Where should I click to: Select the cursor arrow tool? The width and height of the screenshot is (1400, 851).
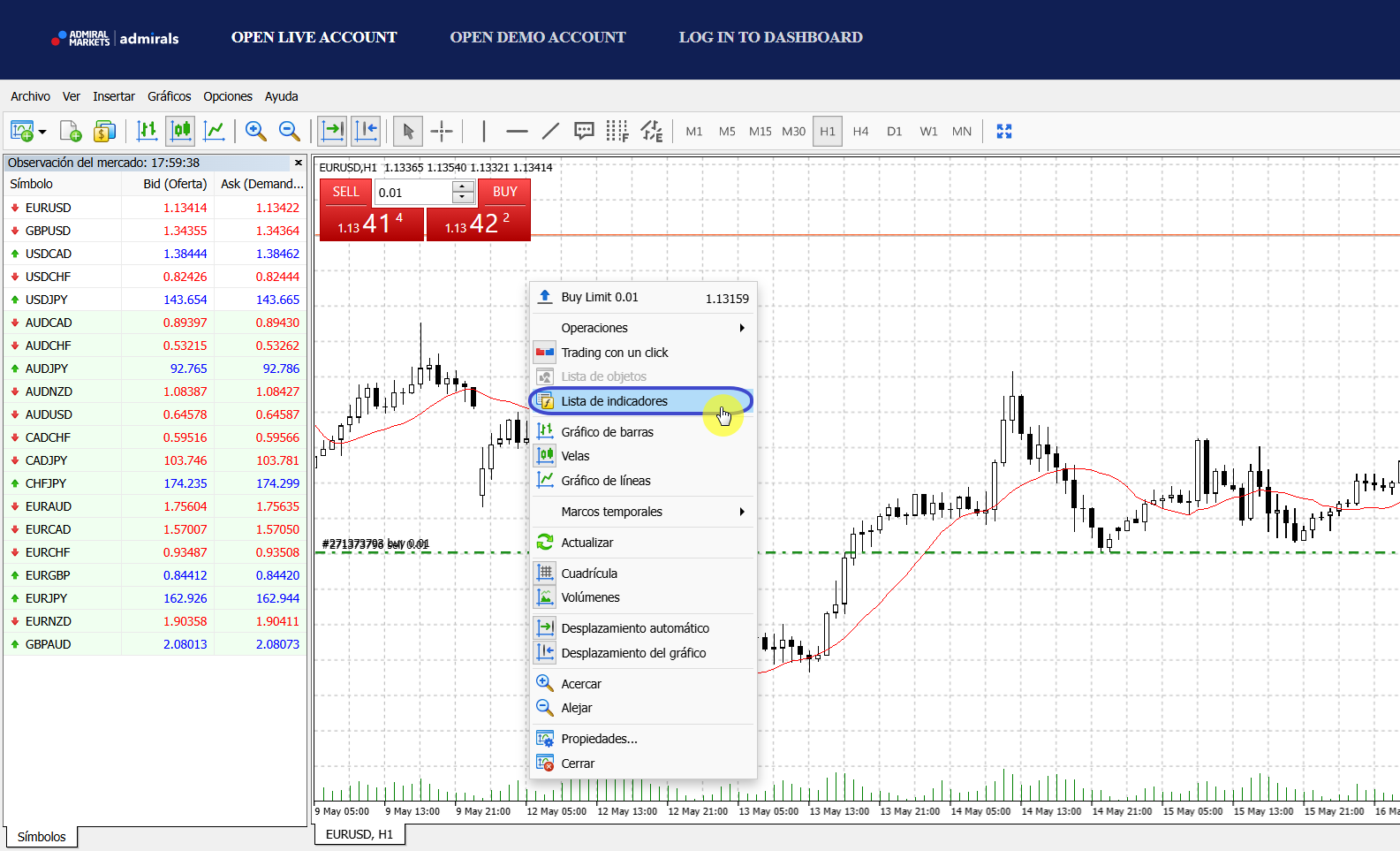pos(408,132)
